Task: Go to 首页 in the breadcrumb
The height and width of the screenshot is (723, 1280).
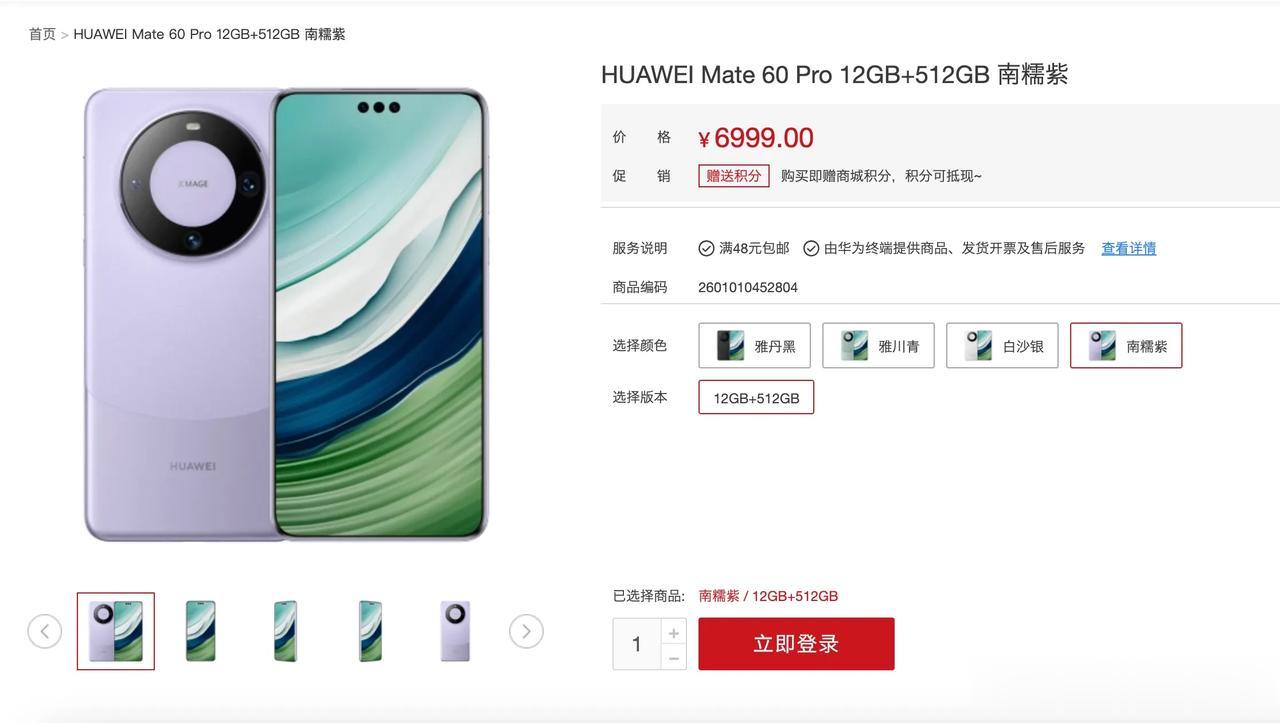Action: click(42, 34)
